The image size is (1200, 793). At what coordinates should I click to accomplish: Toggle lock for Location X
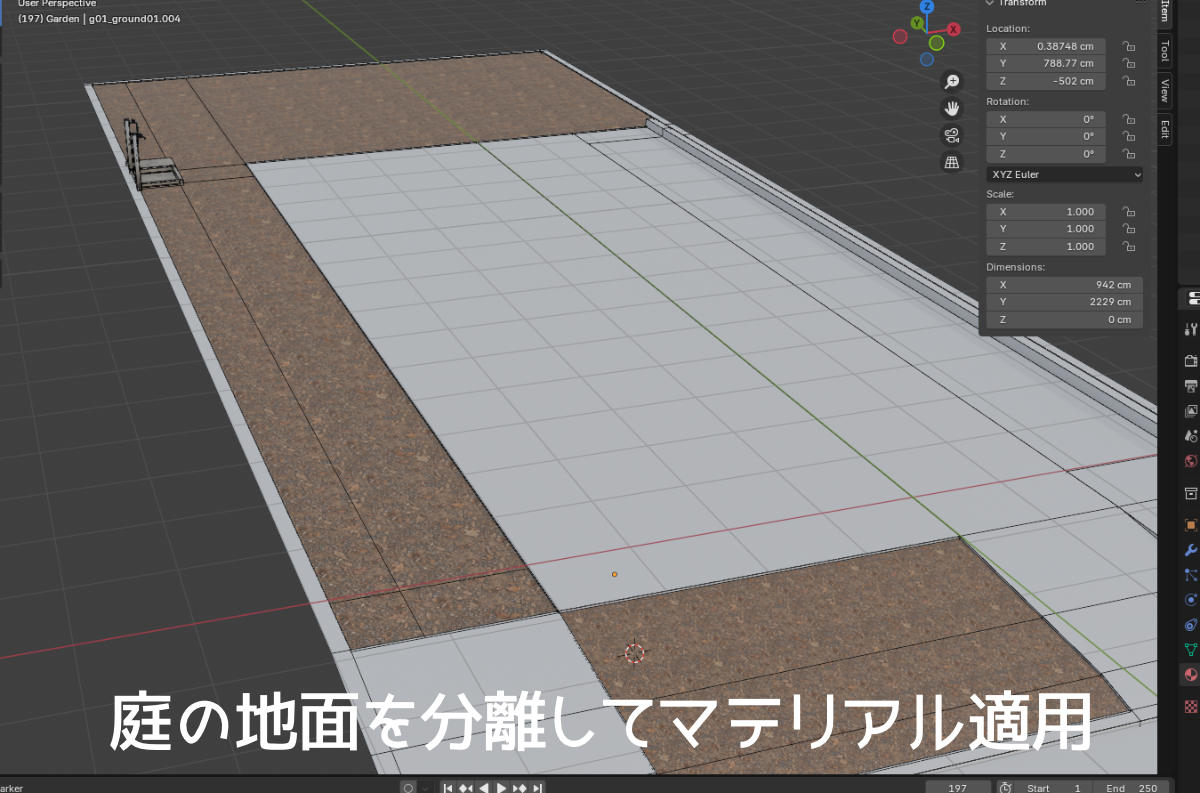(1127, 46)
